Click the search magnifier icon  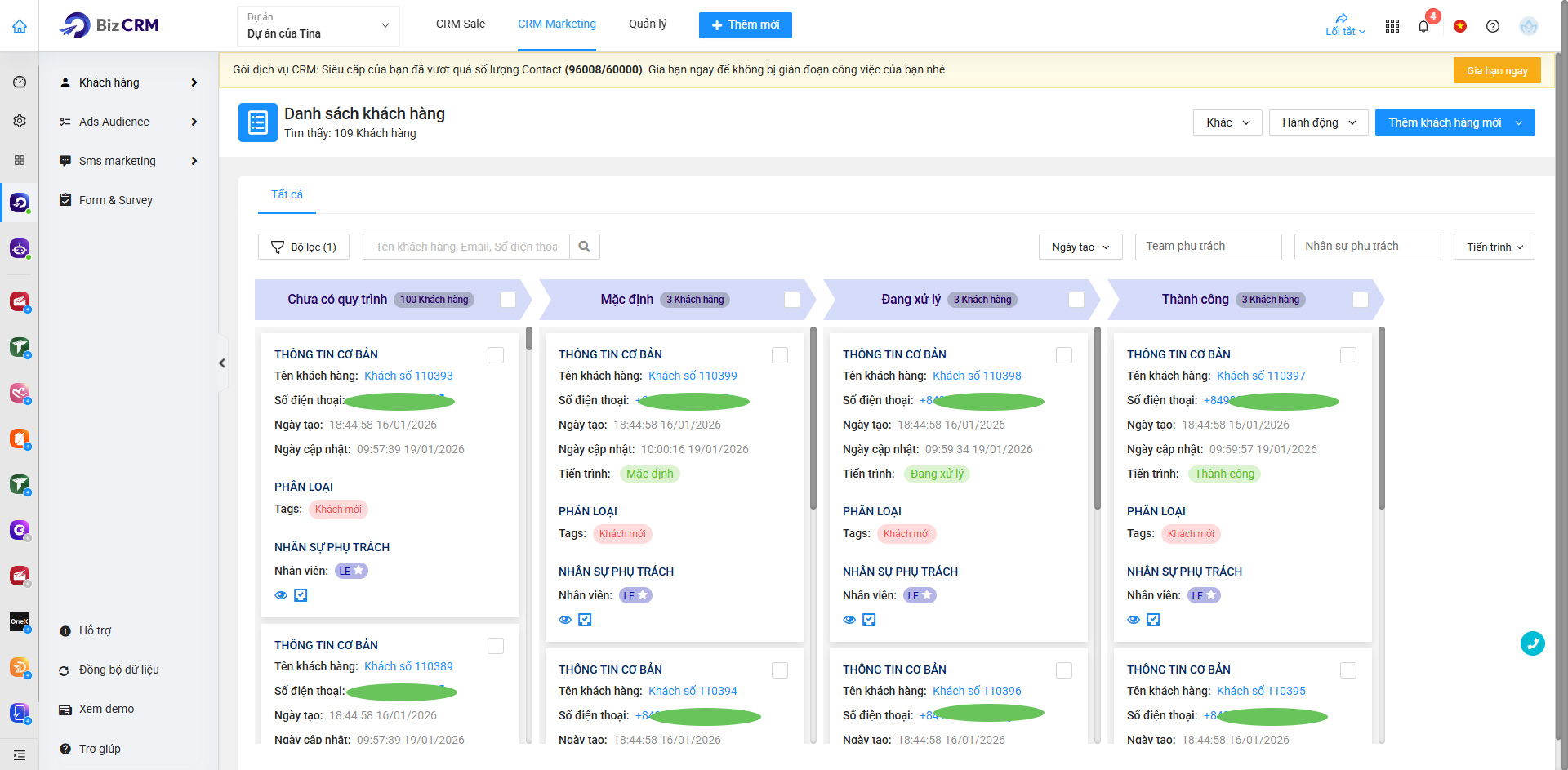tap(585, 247)
